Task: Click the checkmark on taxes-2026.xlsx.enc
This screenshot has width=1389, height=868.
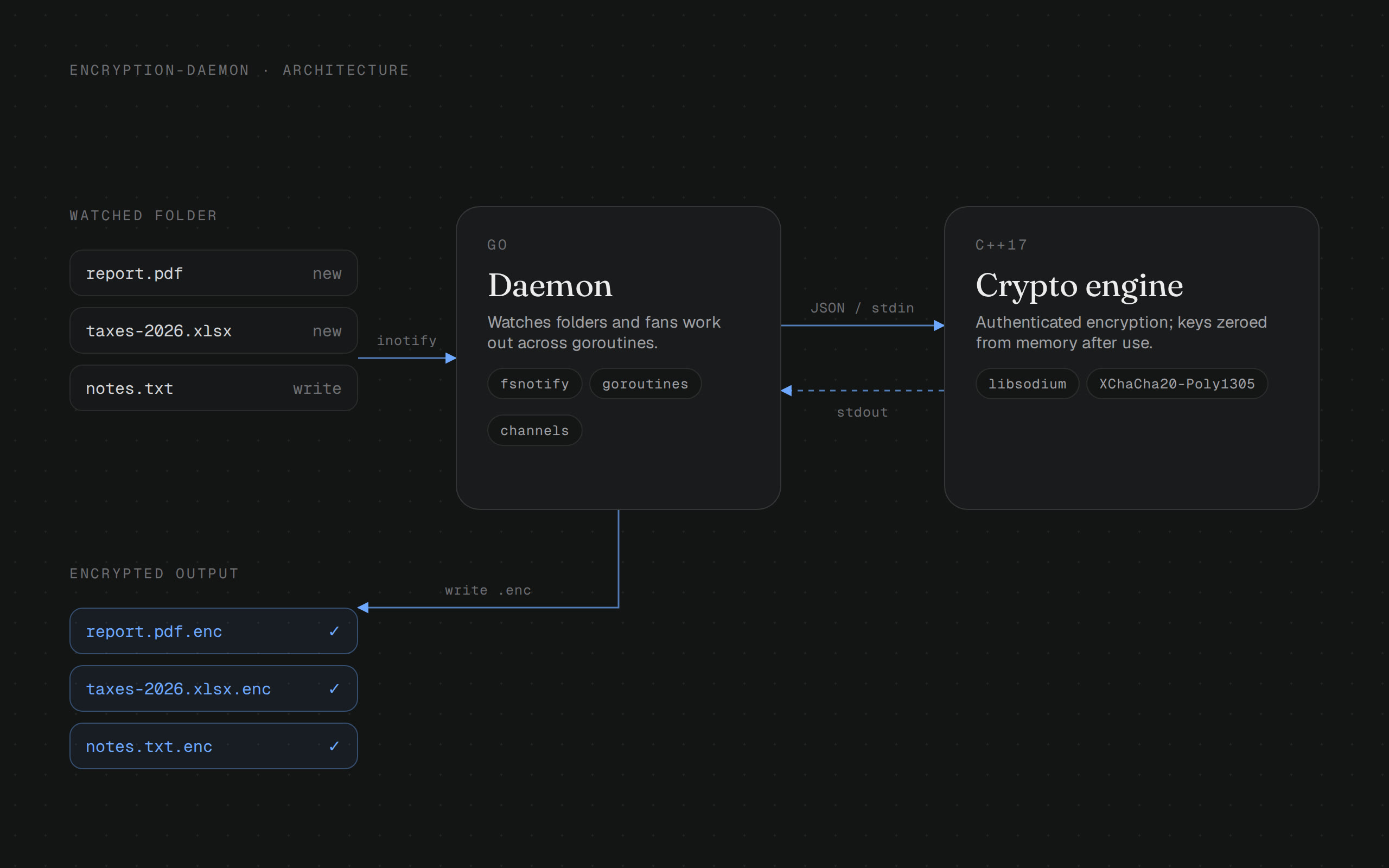Action: click(334, 688)
